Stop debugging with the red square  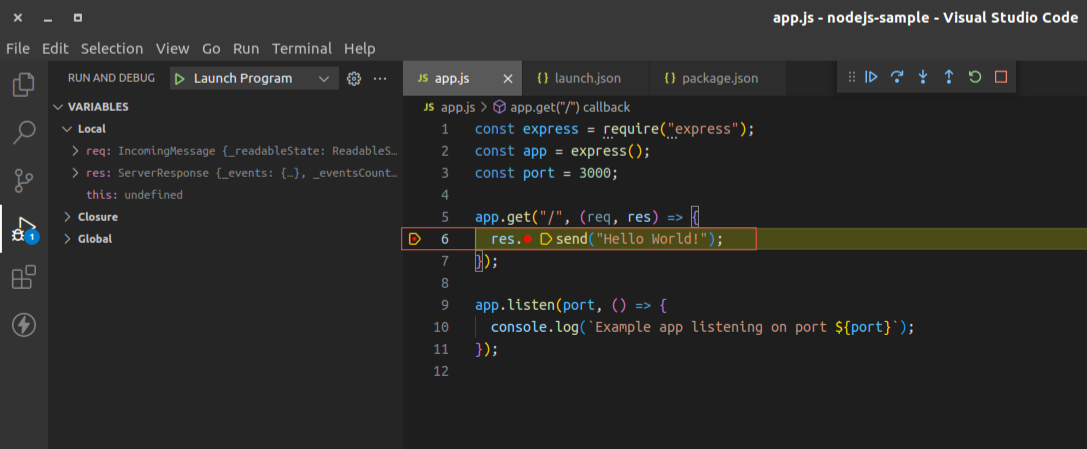[x=1000, y=77]
